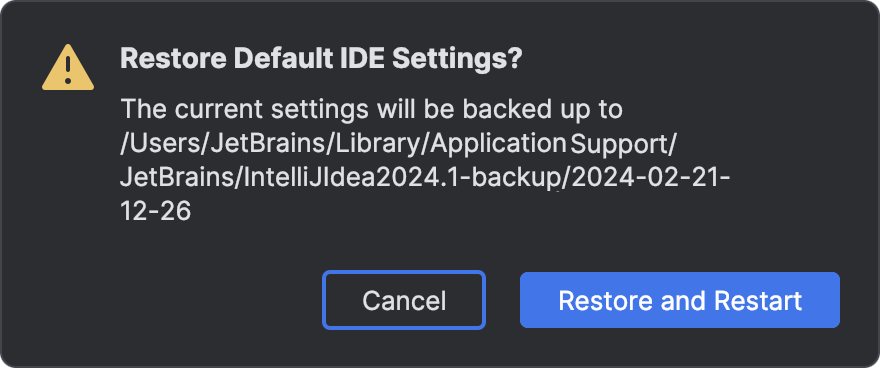Click the yellow warning triangle icon

tap(68, 68)
